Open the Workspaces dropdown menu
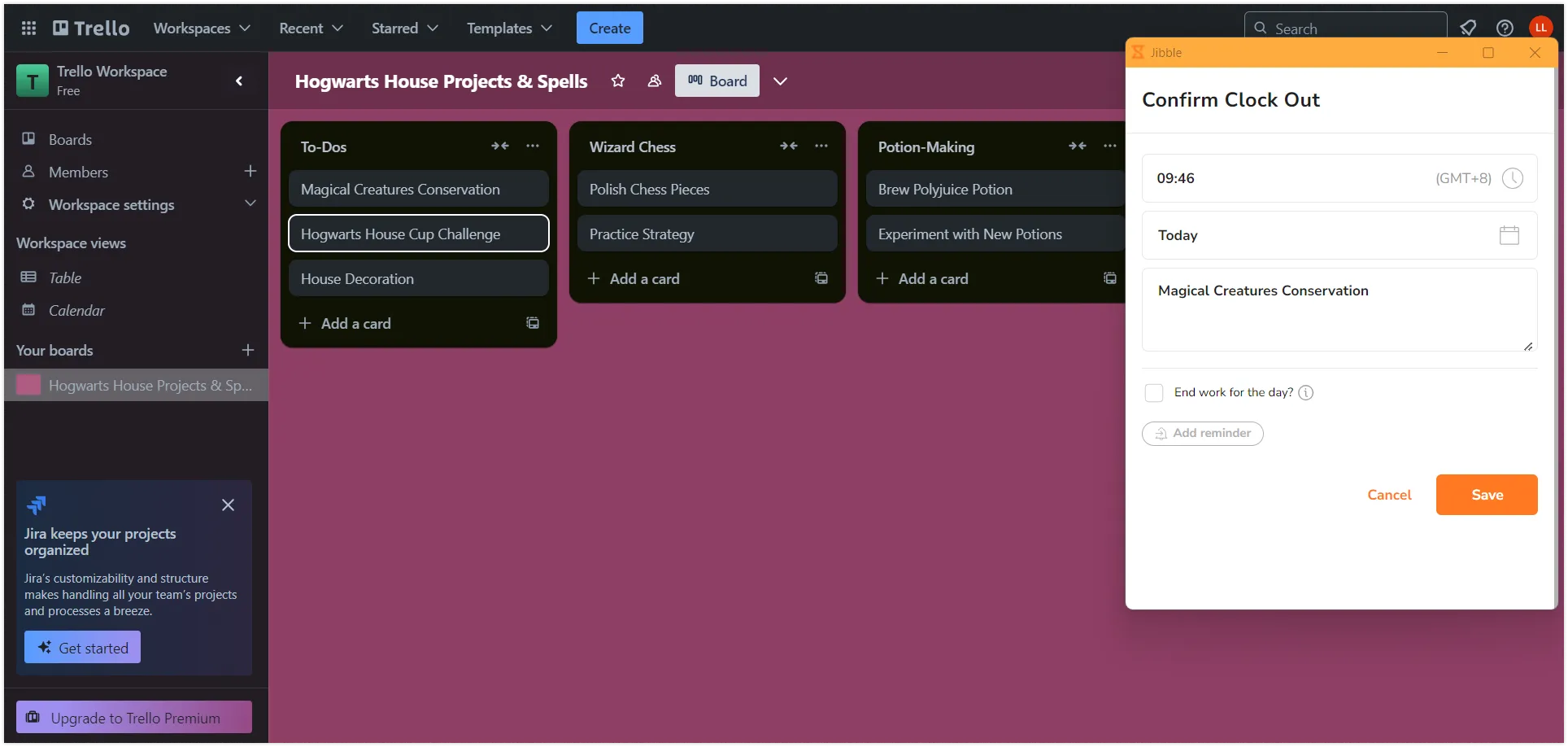 [x=201, y=28]
